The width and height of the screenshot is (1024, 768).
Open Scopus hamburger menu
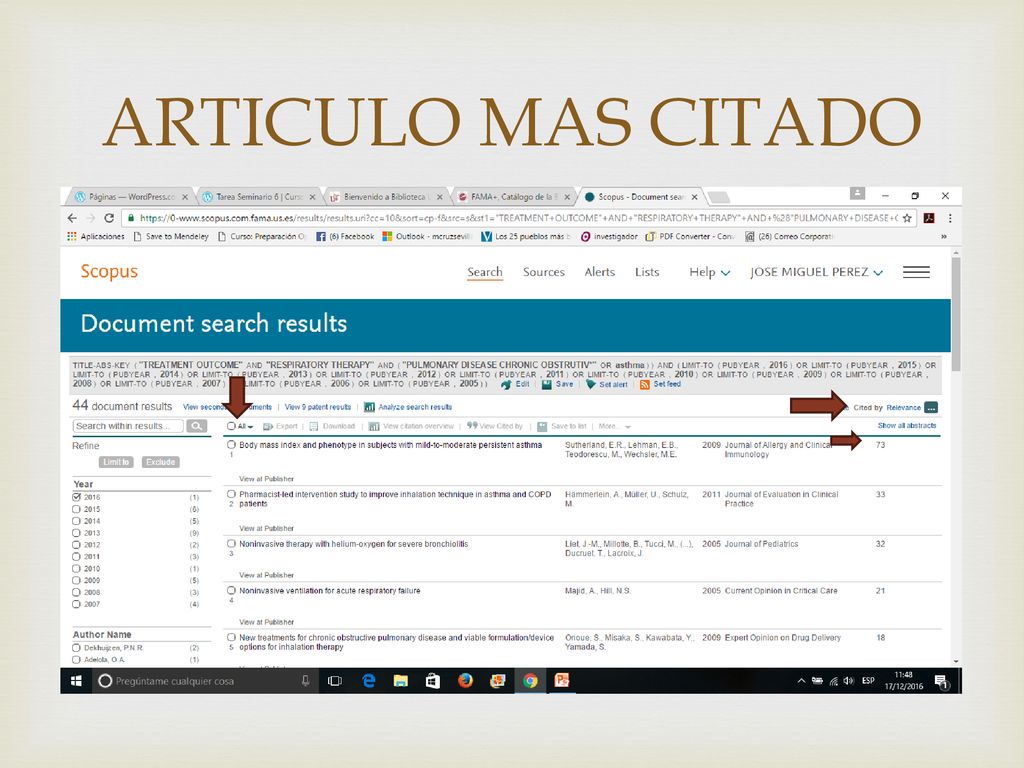[916, 272]
